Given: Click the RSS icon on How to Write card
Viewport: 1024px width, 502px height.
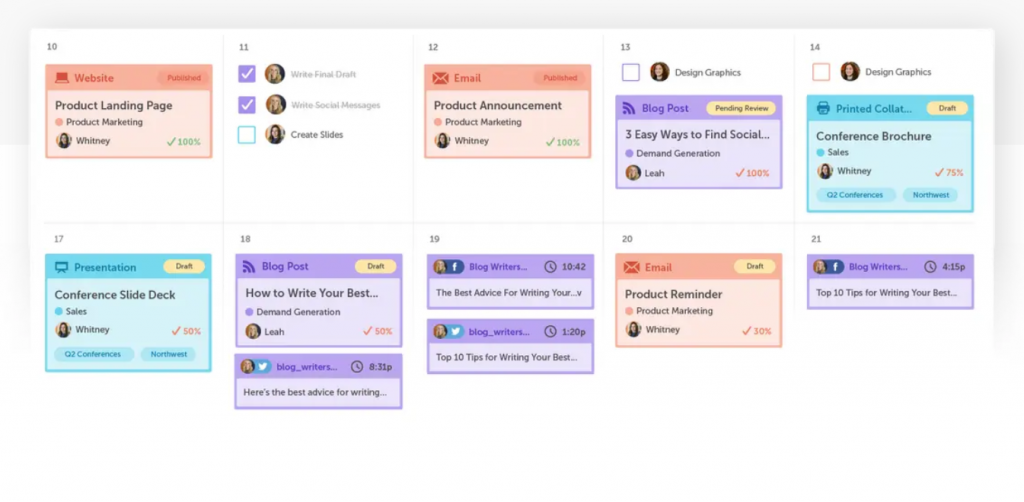Looking at the screenshot, I should tap(249, 266).
